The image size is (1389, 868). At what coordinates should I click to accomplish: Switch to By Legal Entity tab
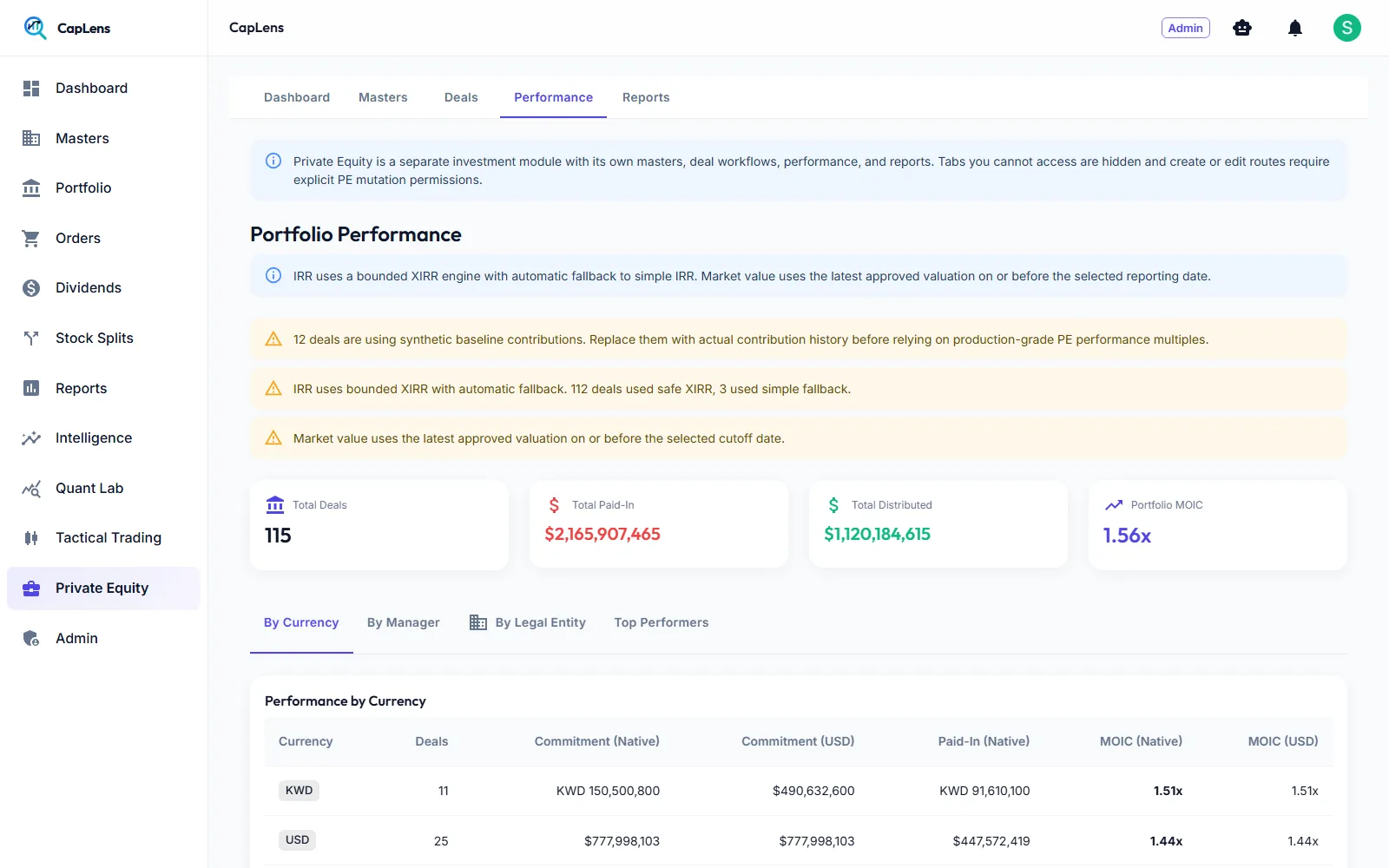(x=527, y=622)
